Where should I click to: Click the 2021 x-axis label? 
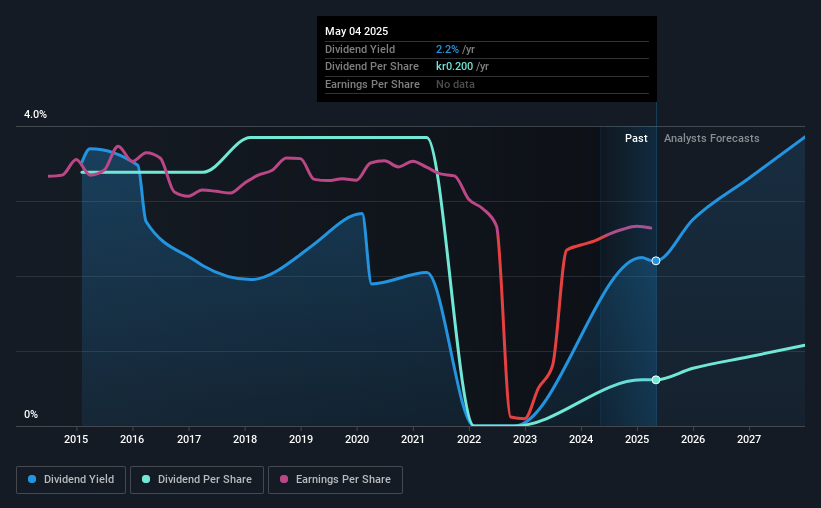pos(413,439)
